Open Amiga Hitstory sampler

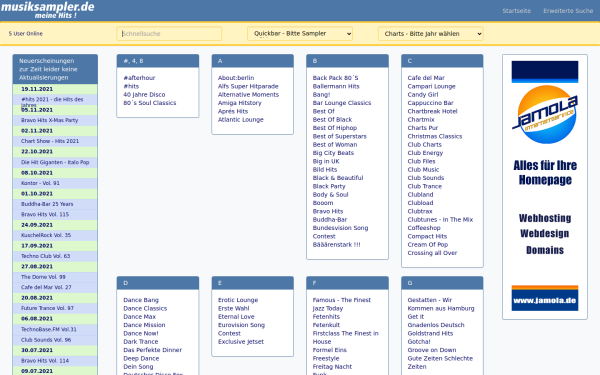[240, 103]
